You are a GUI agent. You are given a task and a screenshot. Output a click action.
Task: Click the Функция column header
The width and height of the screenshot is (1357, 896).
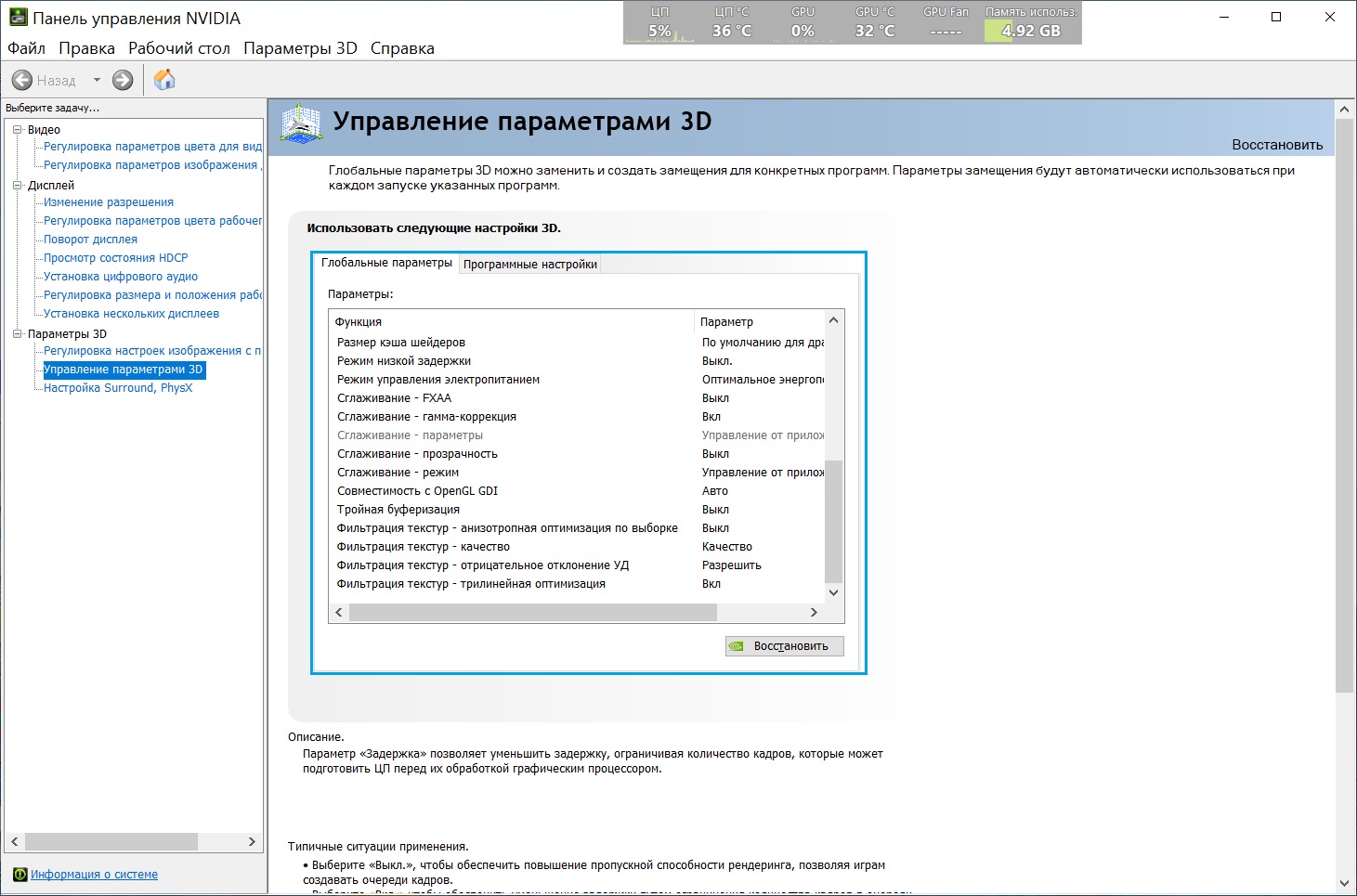point(512,321)
